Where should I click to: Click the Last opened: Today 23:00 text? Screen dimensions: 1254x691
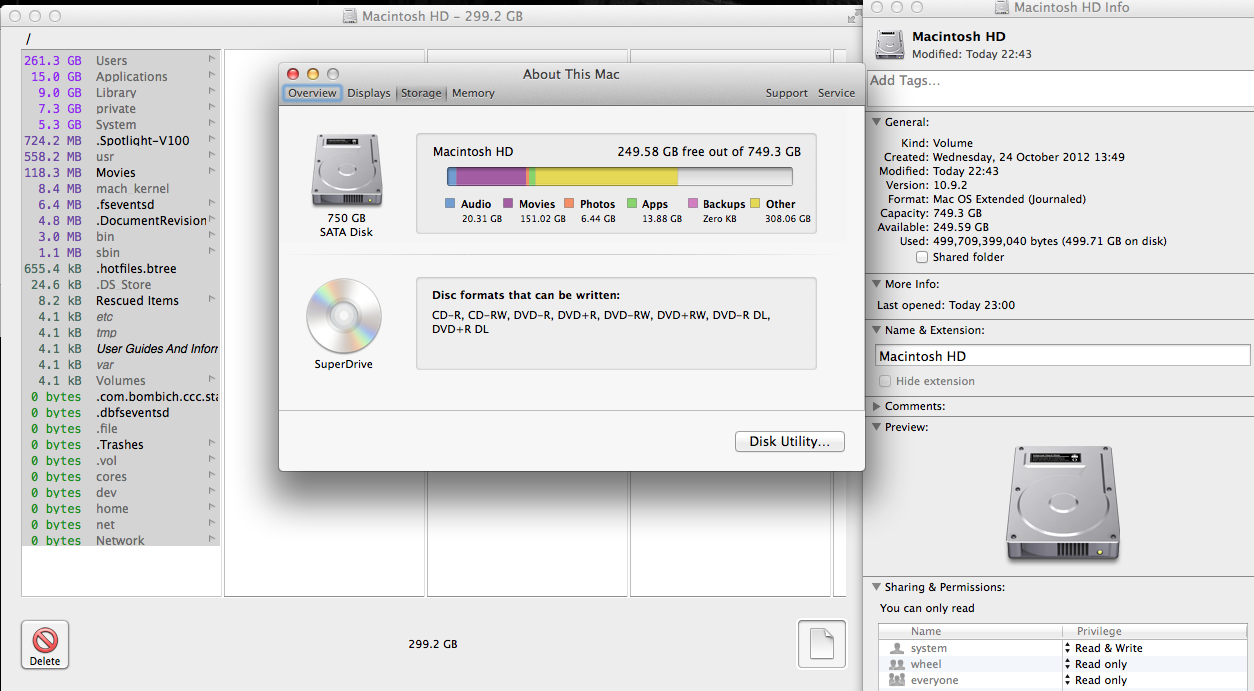[946, 305]
